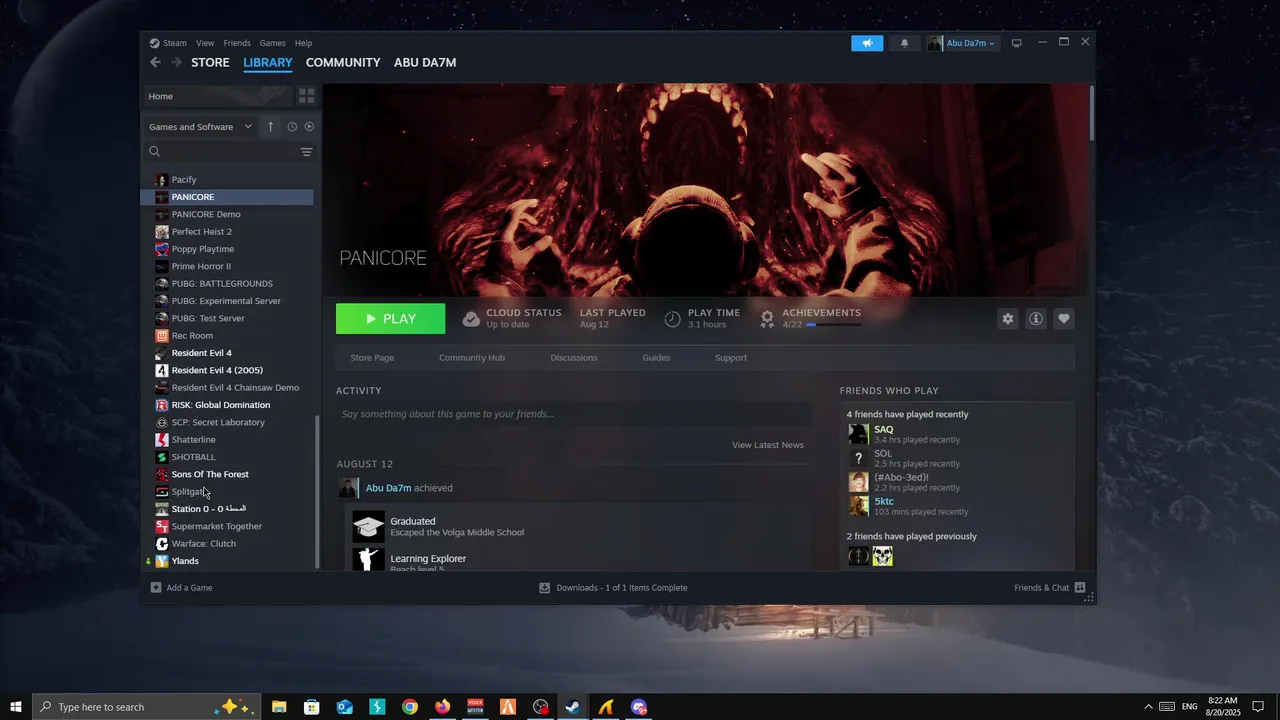This screenshot has height=720, width=1280.
Task: Click Home in the library sidebar
Action: [216, 96]
